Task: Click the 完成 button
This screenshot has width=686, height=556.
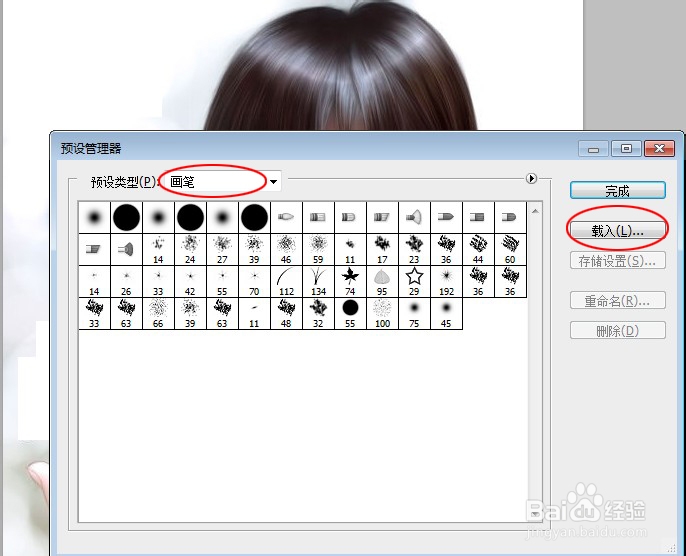Action: (x=618, y=191)
